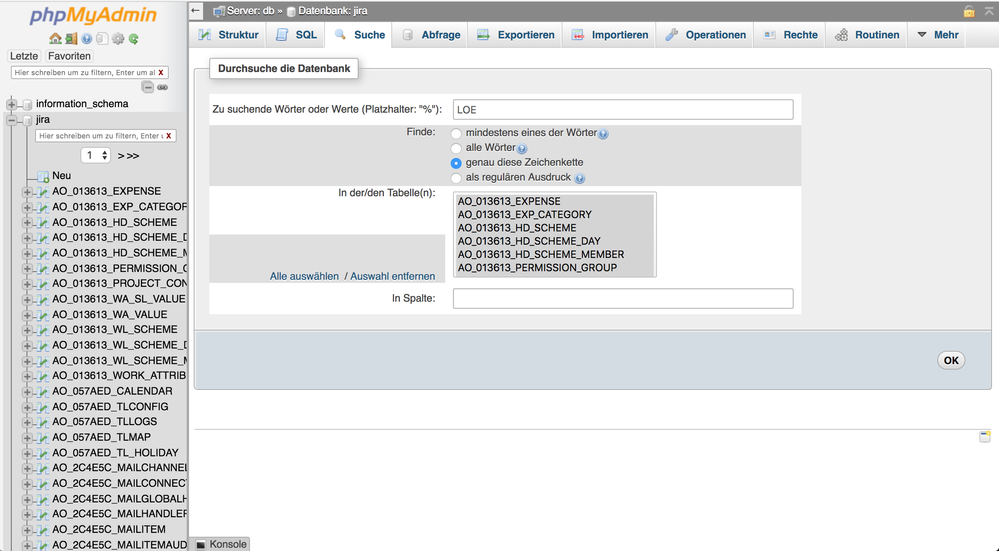Click 'Auswahl entfernen' link

pos(392,276)
